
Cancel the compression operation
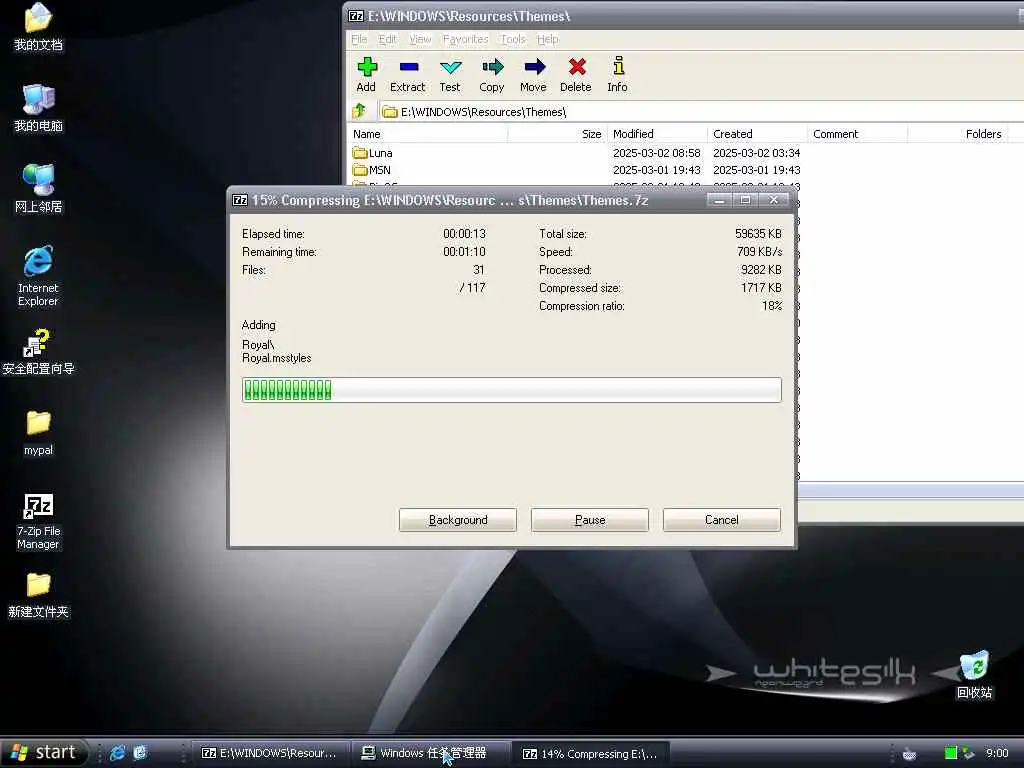click(722, 520)
